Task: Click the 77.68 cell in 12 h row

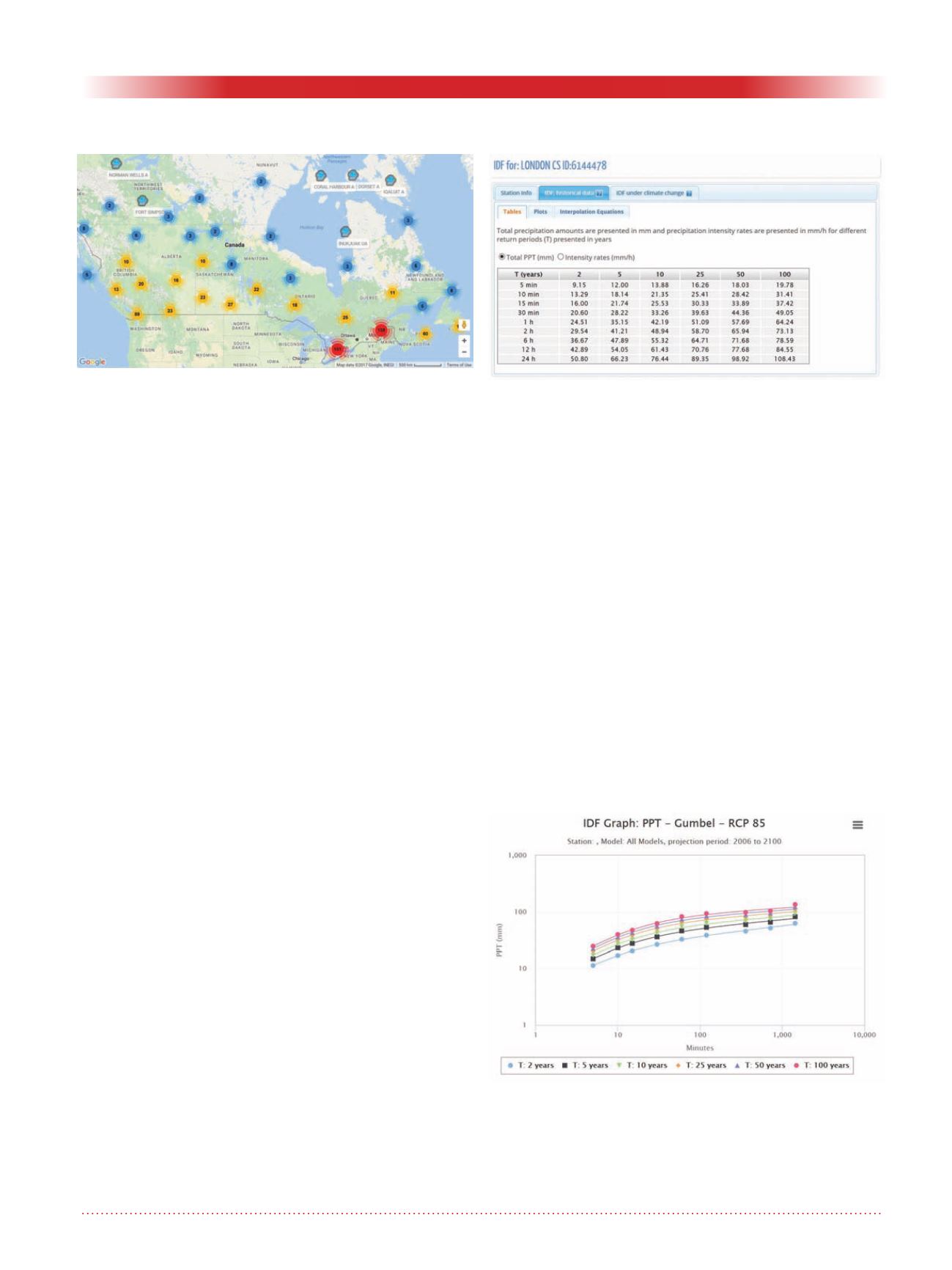Action: [740, 350]
